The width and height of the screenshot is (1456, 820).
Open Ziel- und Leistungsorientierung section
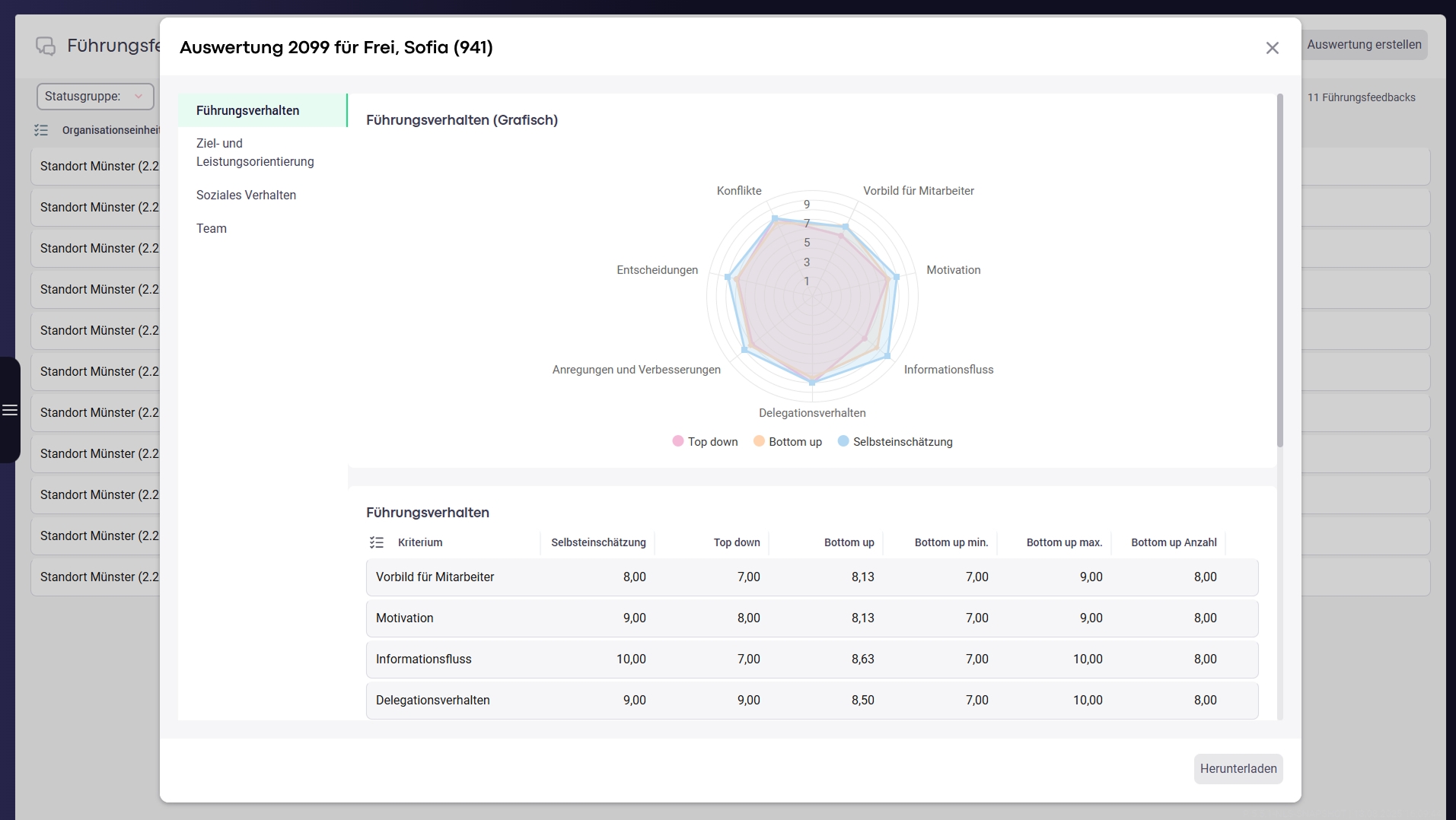255,152
